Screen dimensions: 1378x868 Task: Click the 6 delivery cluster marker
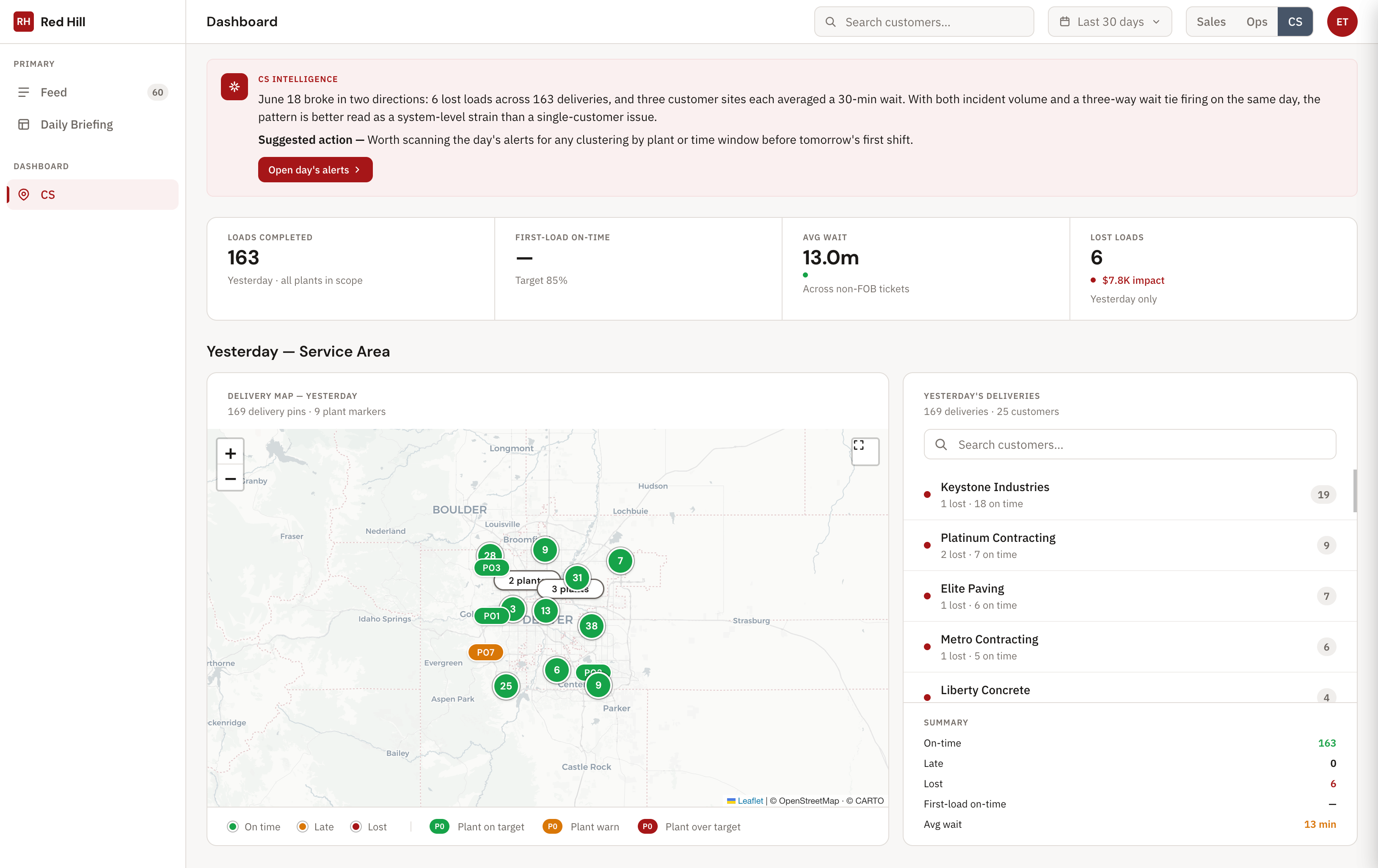(556, 670)
